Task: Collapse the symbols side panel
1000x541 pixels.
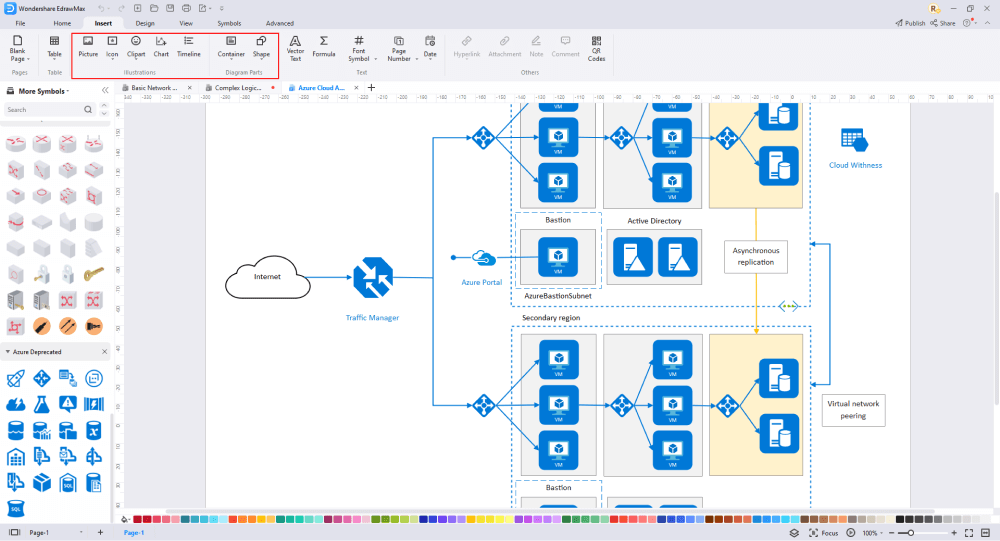Action: pyautogui.click(x=105, y=91)
